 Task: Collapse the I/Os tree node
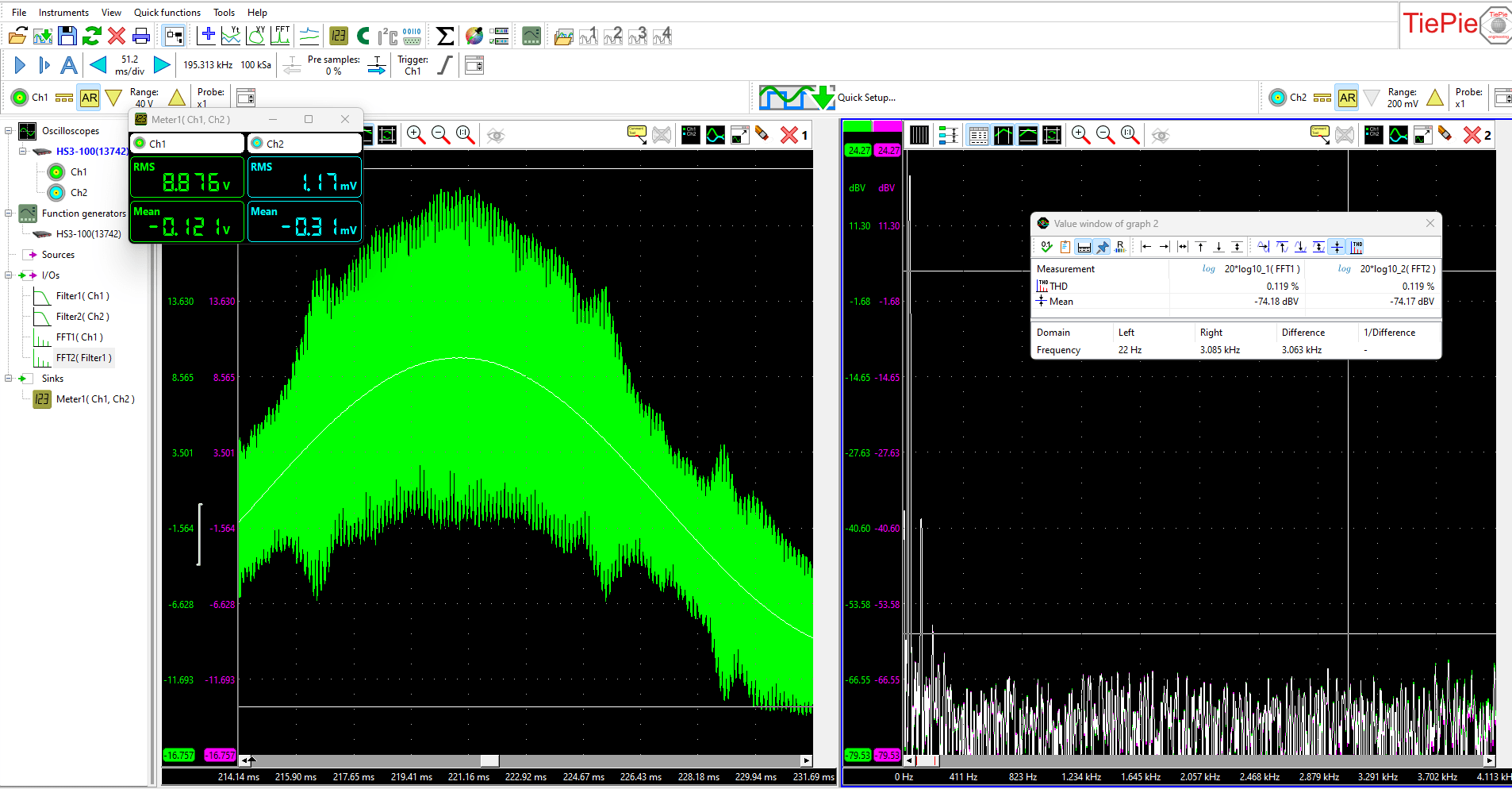click(x=9, y=275)
